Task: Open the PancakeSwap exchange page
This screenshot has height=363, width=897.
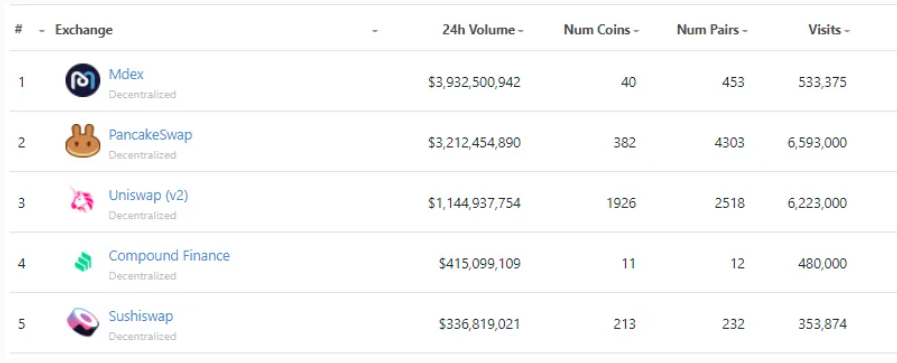Action: (x=150, y=135)
